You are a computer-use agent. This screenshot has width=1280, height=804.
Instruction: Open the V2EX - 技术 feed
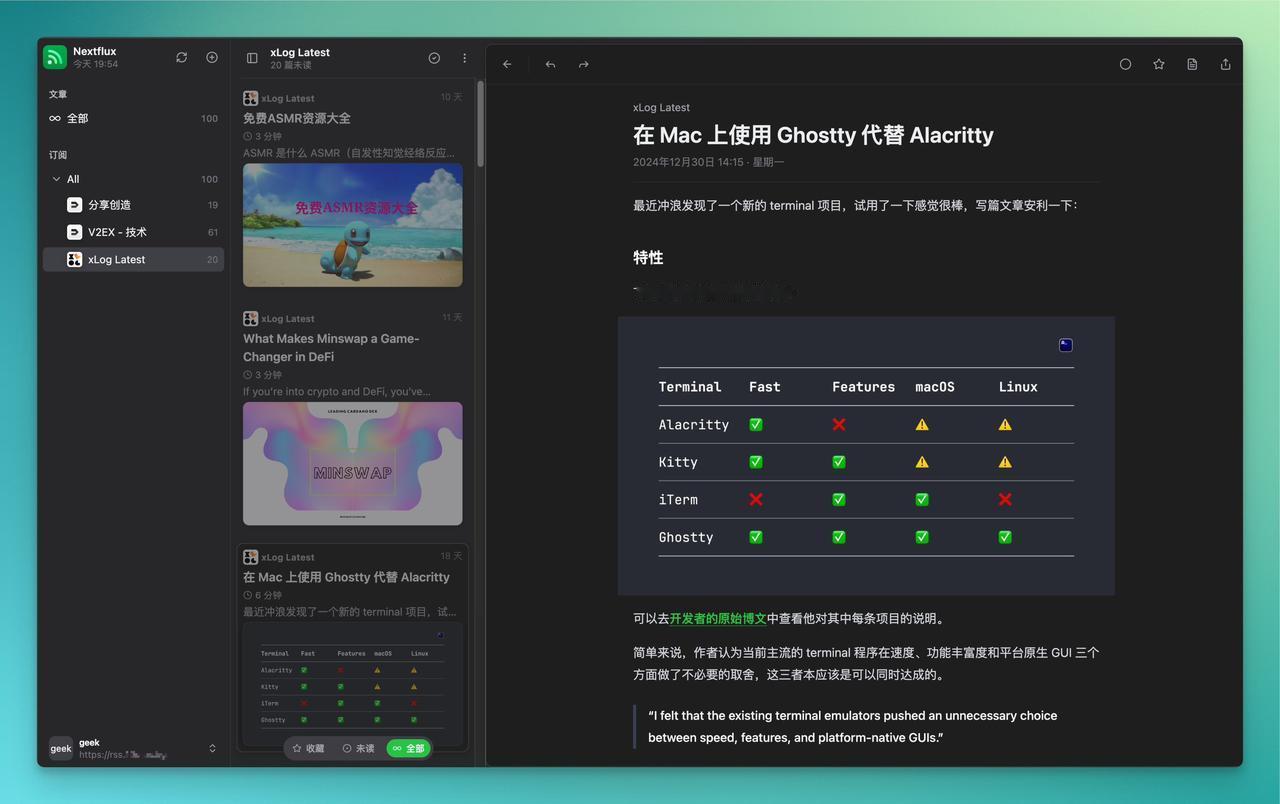click(133, 232)
